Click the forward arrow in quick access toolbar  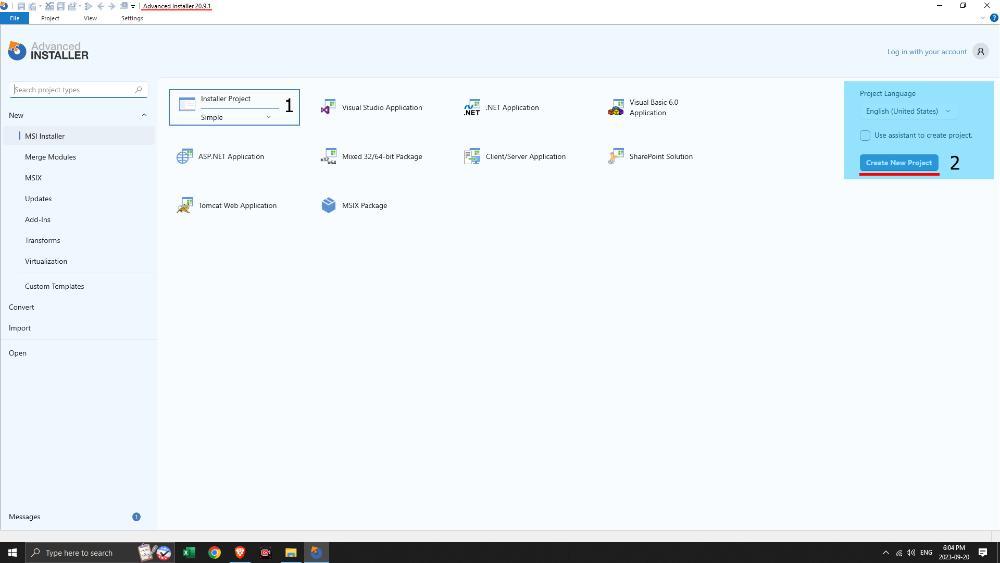(112, 6)
